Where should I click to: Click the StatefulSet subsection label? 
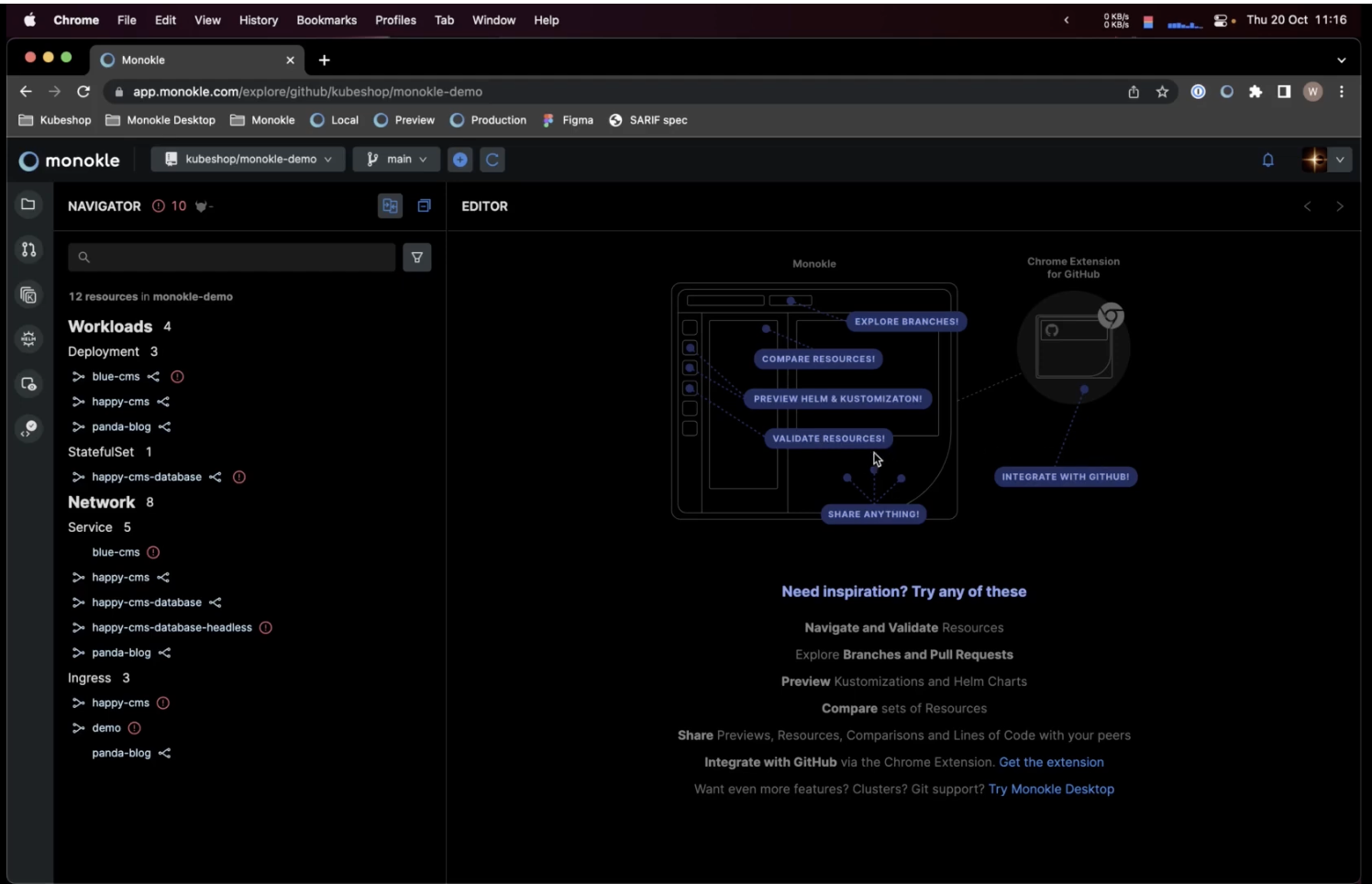(x=101, y=452)
